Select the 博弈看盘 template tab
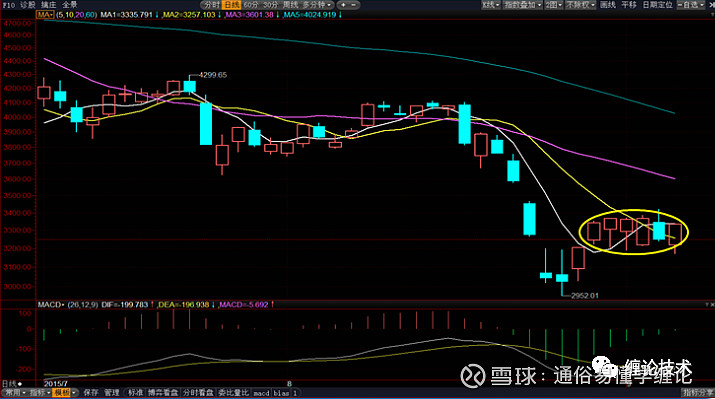 tap(163, 393)
